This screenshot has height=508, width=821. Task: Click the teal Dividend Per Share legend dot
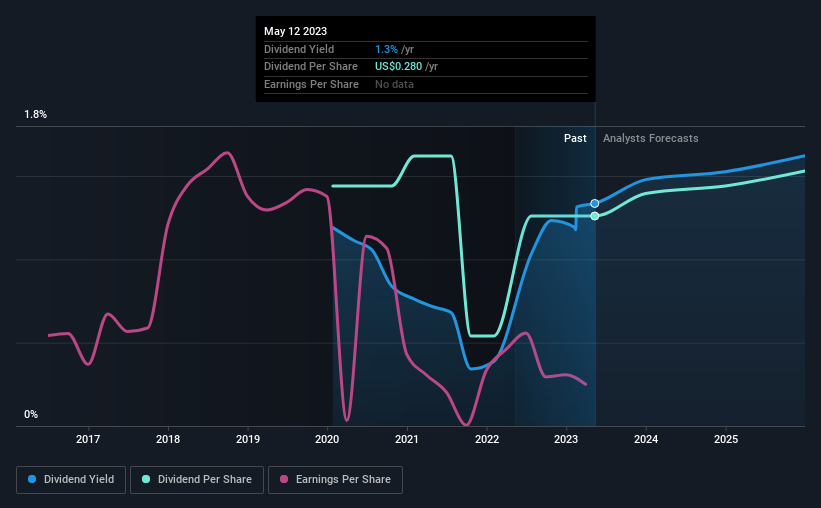[146, 479]
